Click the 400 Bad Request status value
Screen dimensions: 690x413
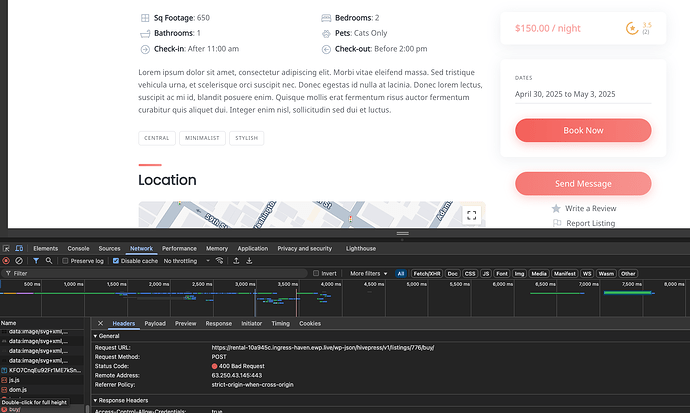point(238,366)
